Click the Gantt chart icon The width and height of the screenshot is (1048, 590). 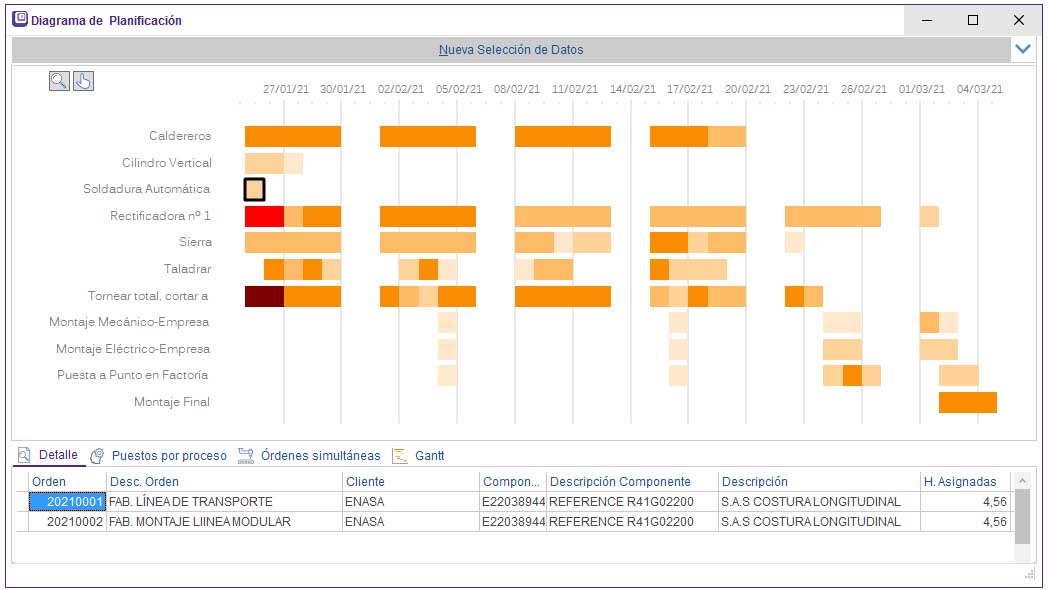[400, 456]
